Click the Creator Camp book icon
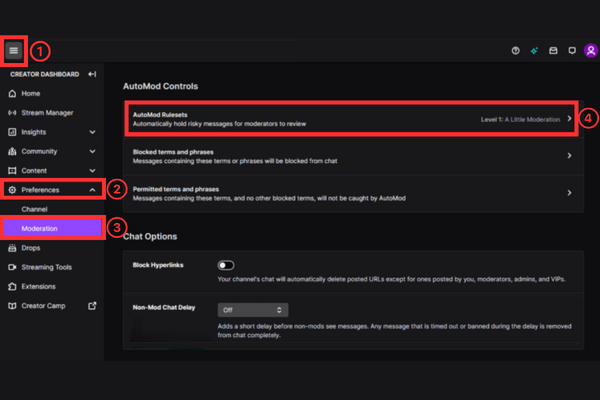Viewport: 600px width, 400px height. pyautogui.click(x=12, y=306)
